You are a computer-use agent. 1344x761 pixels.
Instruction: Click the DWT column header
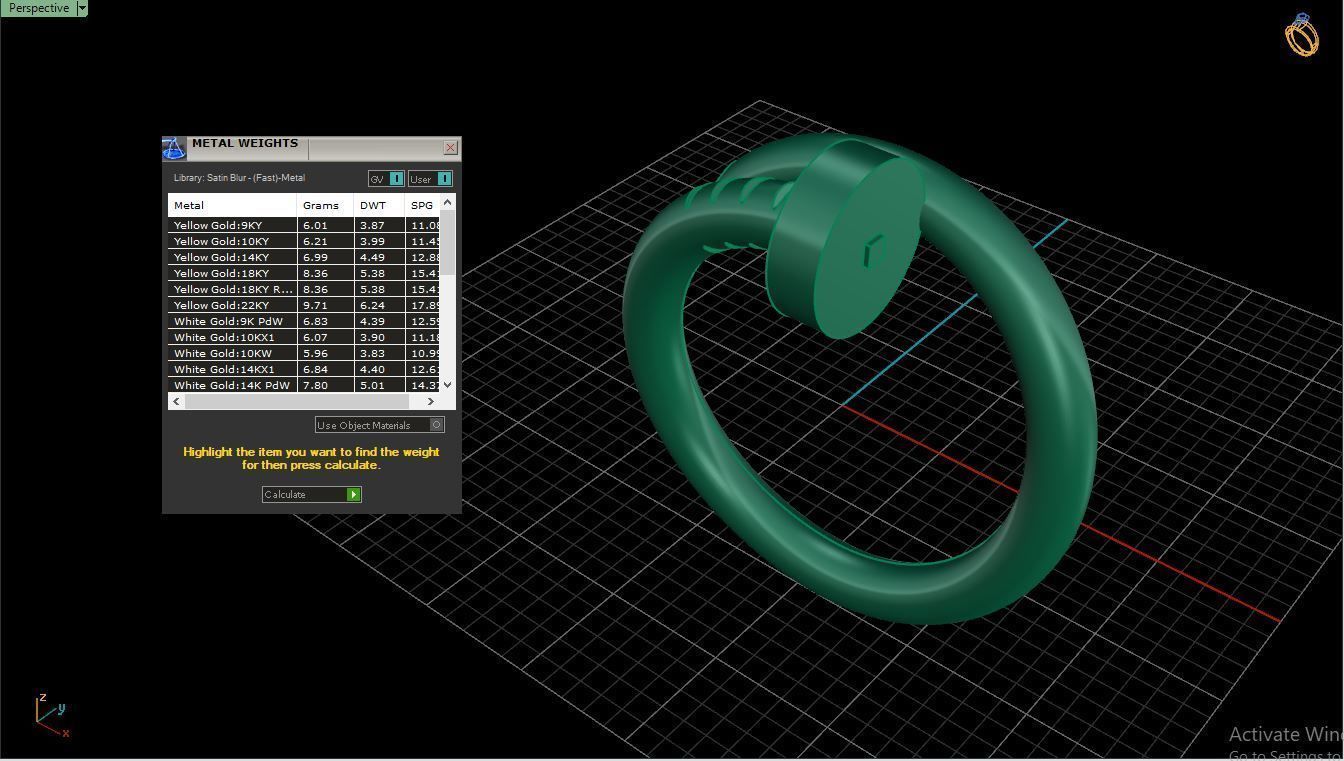coord(380,205)
